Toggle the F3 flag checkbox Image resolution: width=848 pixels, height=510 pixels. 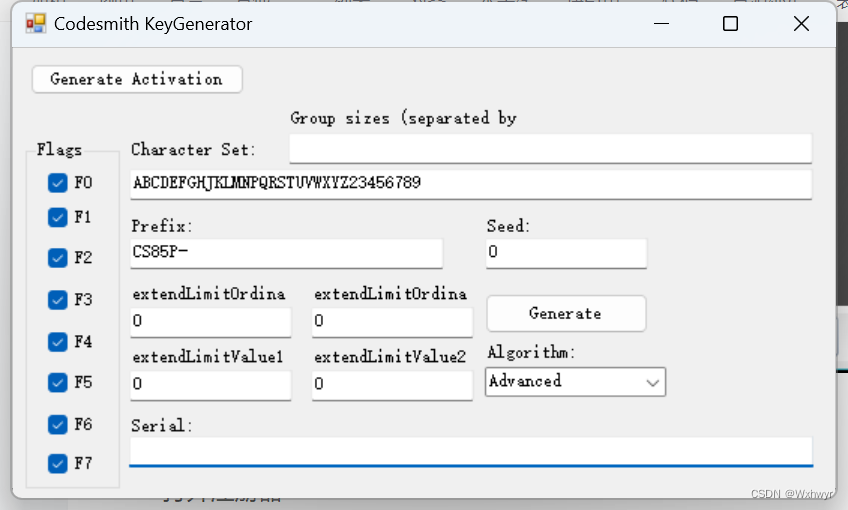[57, 300]
